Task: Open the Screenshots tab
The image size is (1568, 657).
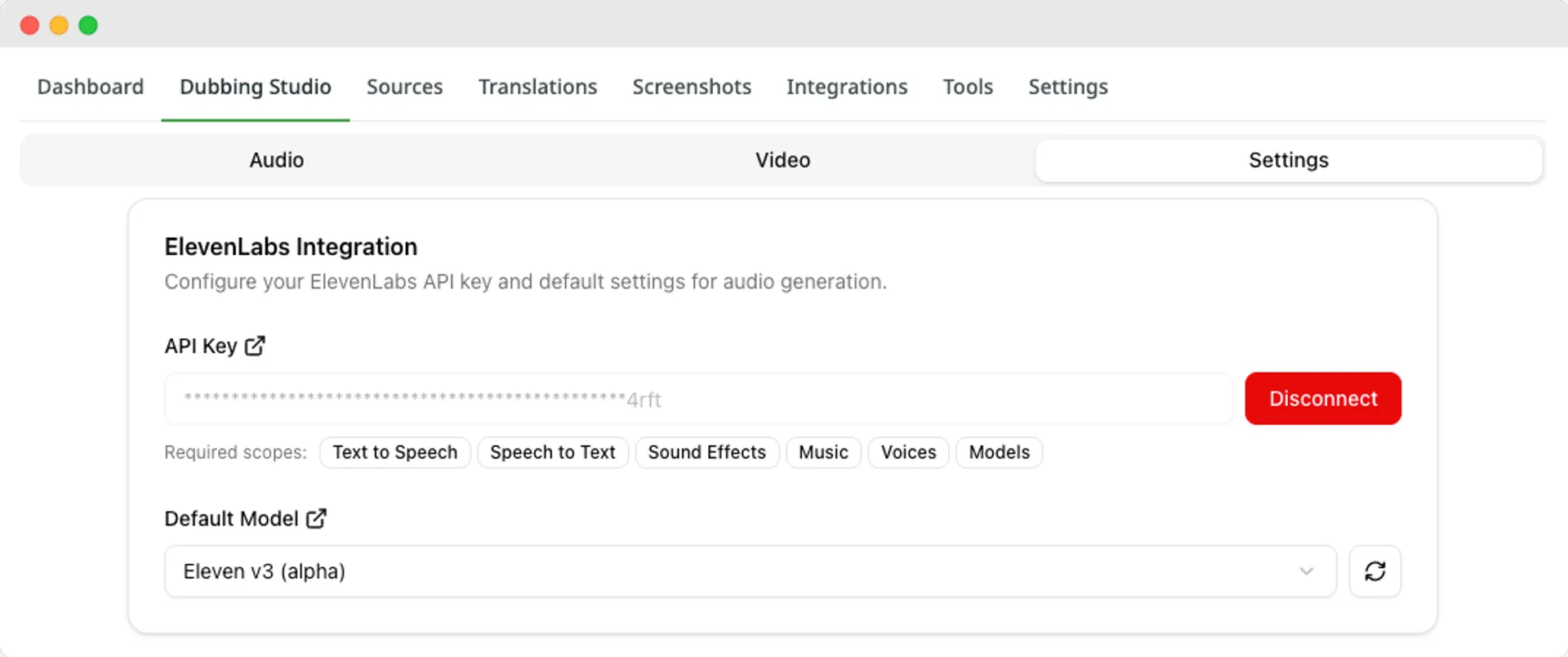Action: pos(692,87)
